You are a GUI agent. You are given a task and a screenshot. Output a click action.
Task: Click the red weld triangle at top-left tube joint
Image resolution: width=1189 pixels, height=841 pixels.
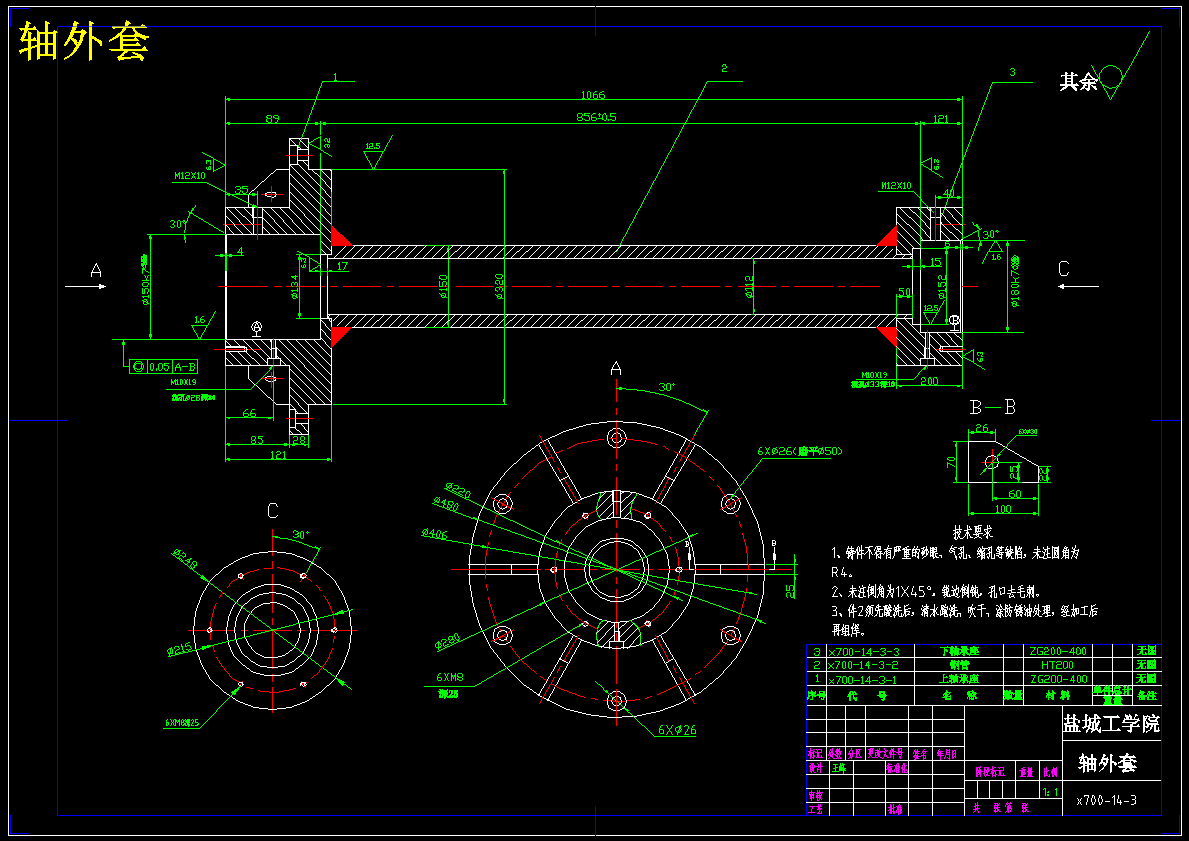[340, 236]
